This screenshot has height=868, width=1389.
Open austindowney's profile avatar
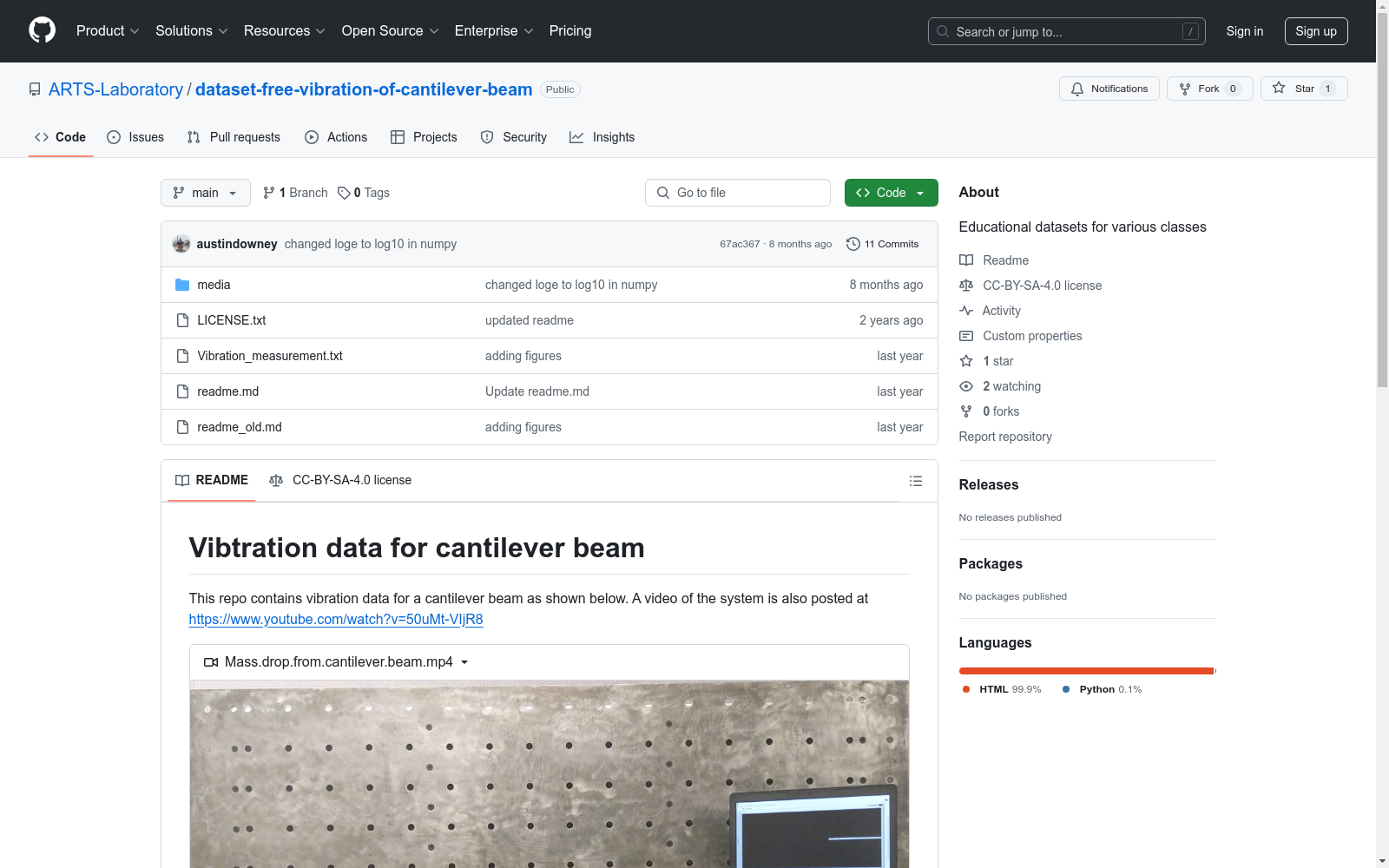point(181,244)
